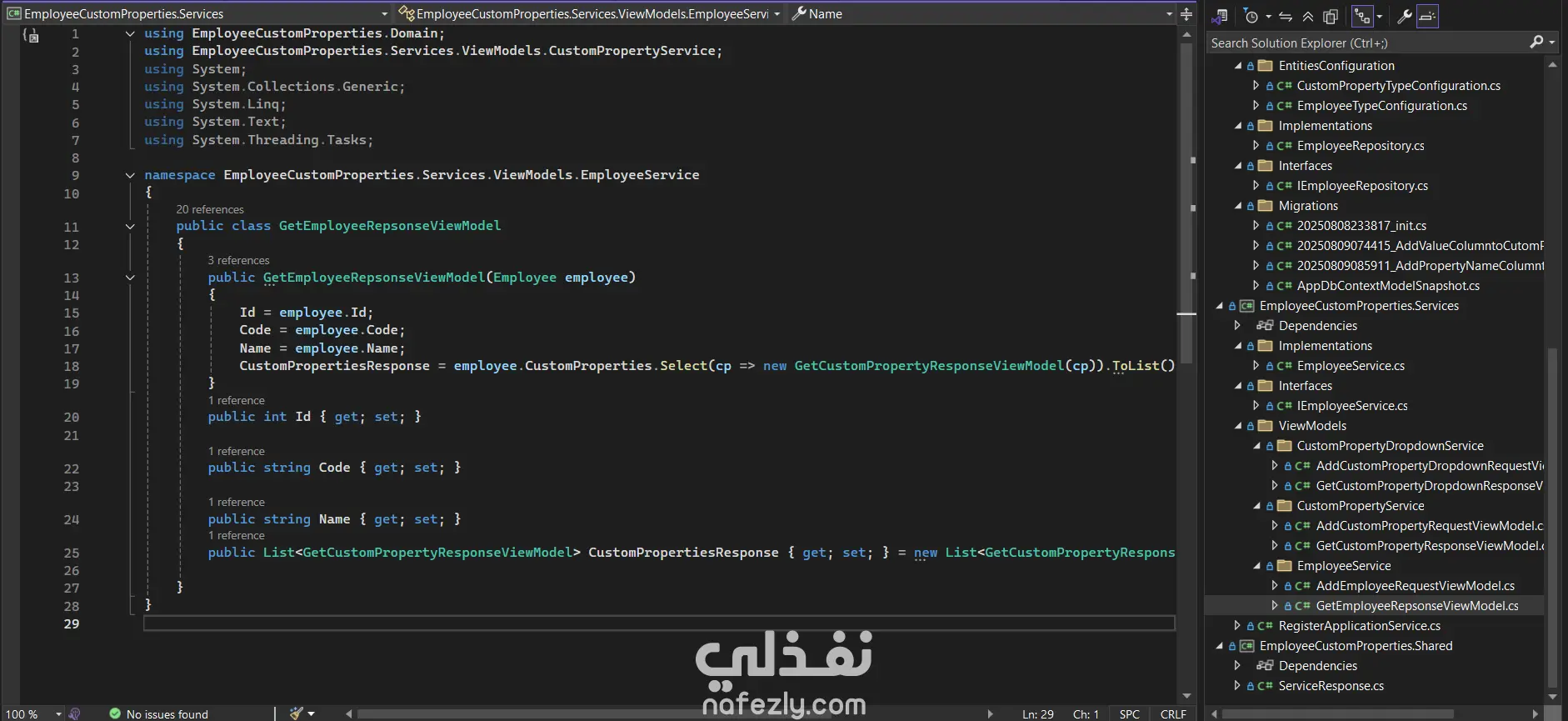The image size is (1568, 721).
Task: Collapse the constructor outline at line 13
Action: click(x=130, y=278)
